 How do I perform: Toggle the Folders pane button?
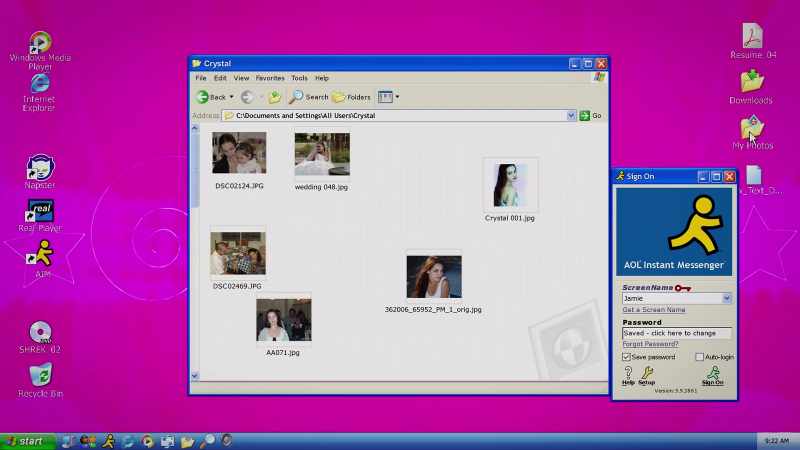(x=352, y=97)
